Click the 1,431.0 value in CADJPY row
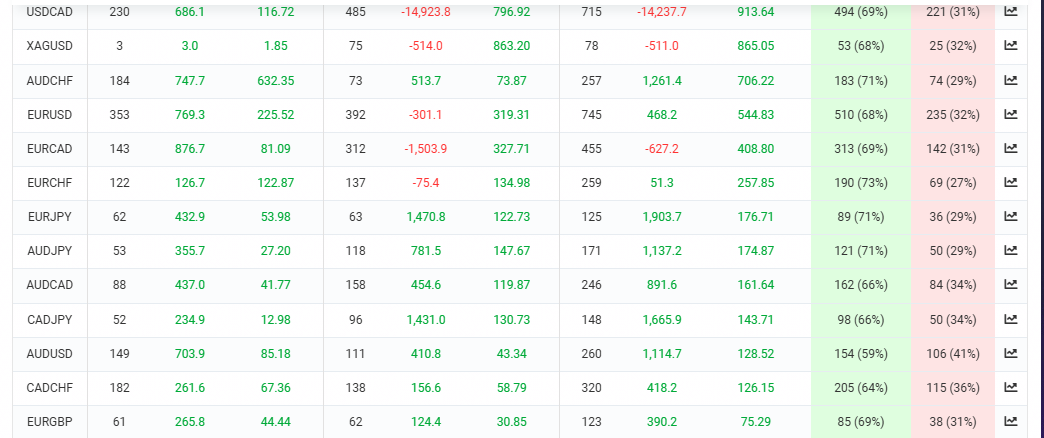Viewport: 1044px width, 438px height. [x=425, y=320]
